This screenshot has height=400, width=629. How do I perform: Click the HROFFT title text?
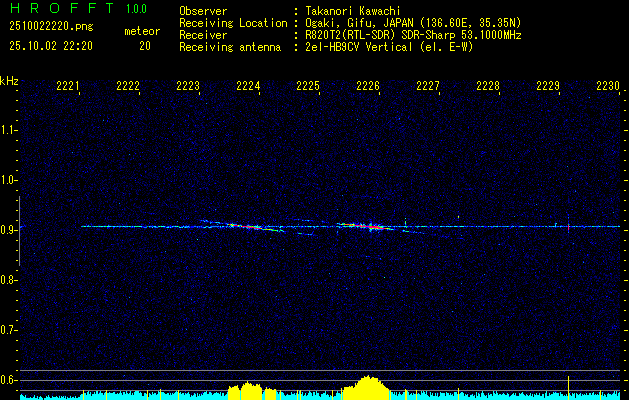pyautogui.click(x=62, y=8)
